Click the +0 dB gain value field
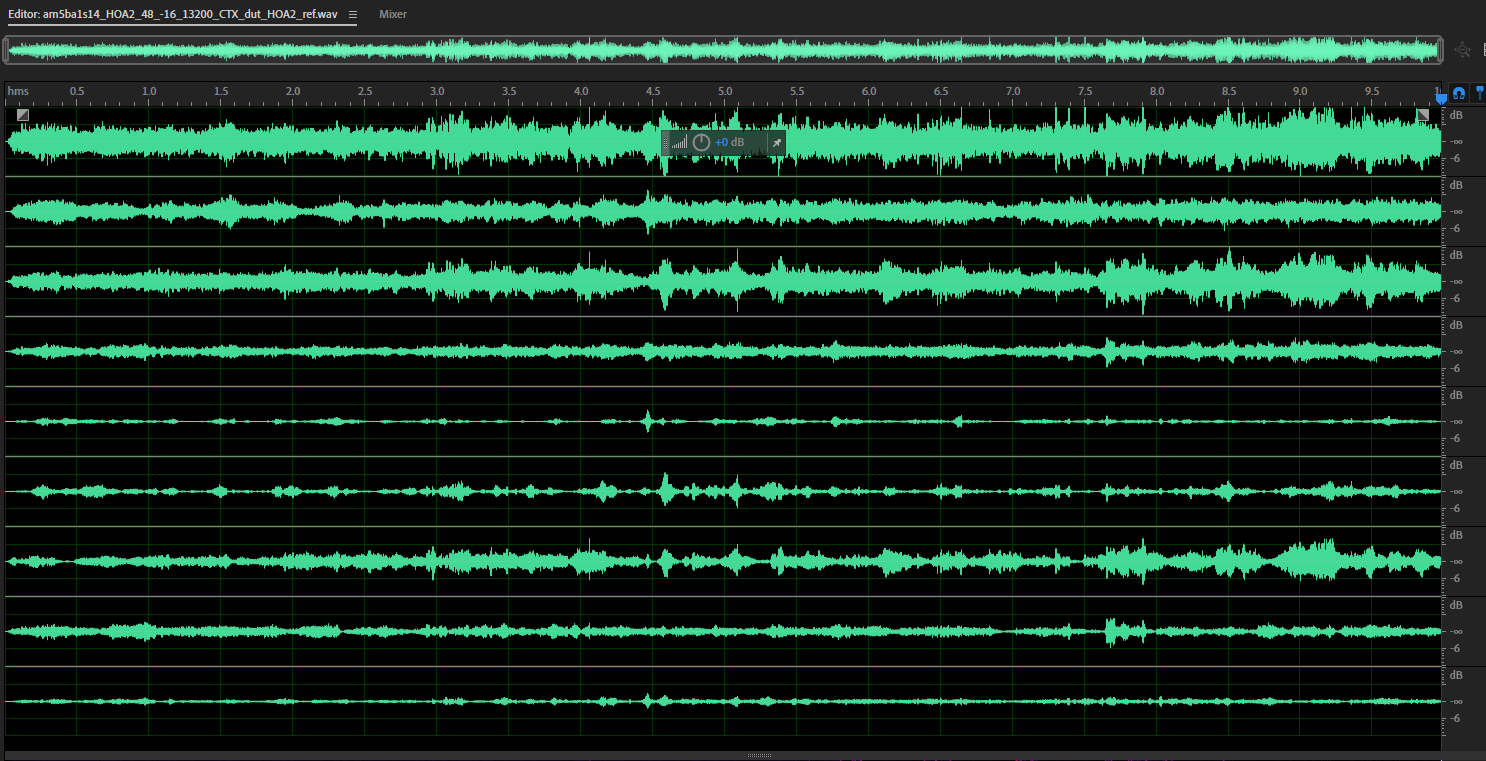The image size is (1486, 761). pos(730,143)
